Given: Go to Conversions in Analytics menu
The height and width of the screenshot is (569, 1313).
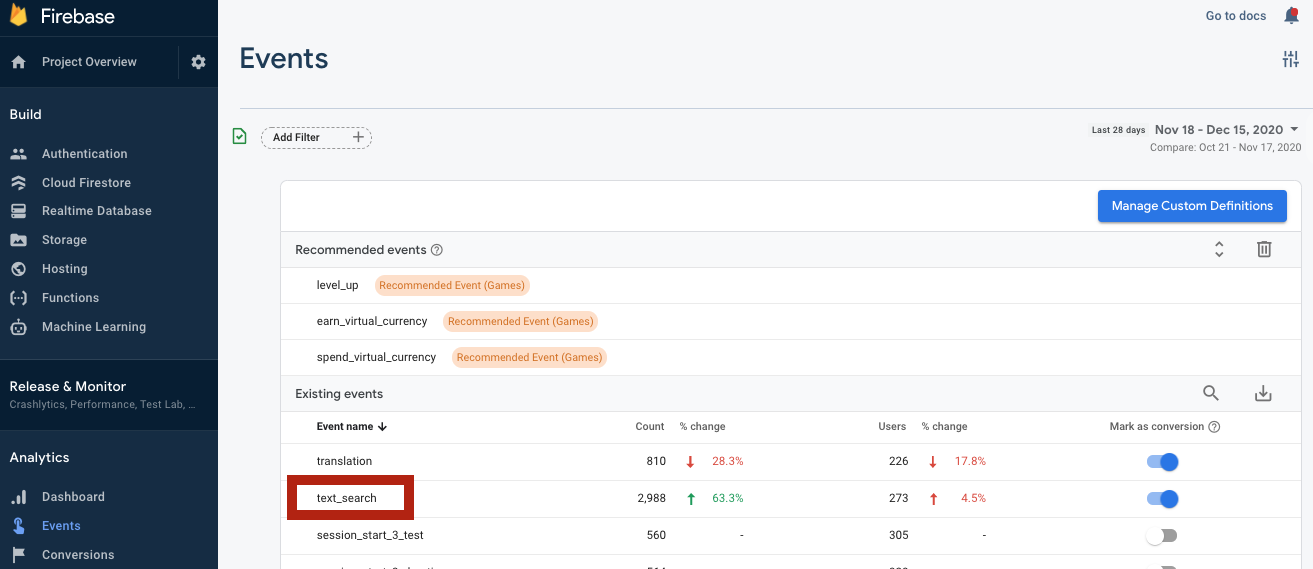Looking at the screenshot, I should click(78, 555).
